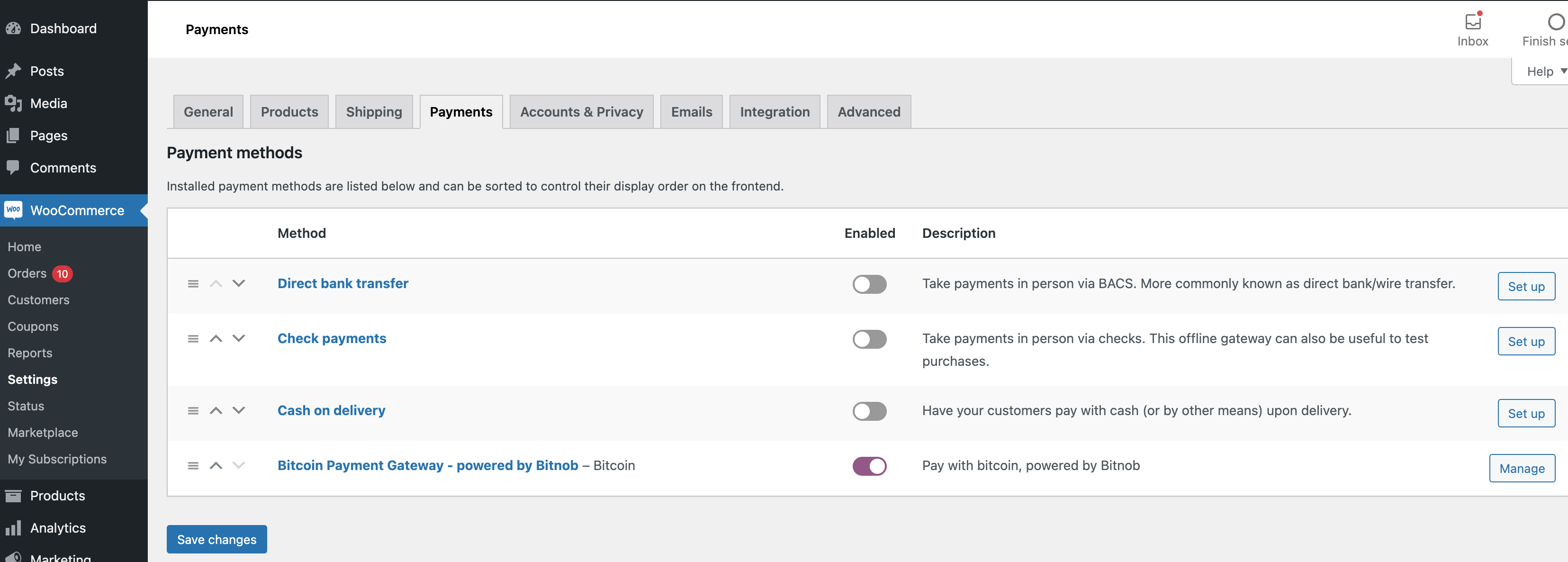This screenshot has height=562, width=1568.
Task: Switch to the General tab
Action: pyautogui.click(x=208, y=112)
